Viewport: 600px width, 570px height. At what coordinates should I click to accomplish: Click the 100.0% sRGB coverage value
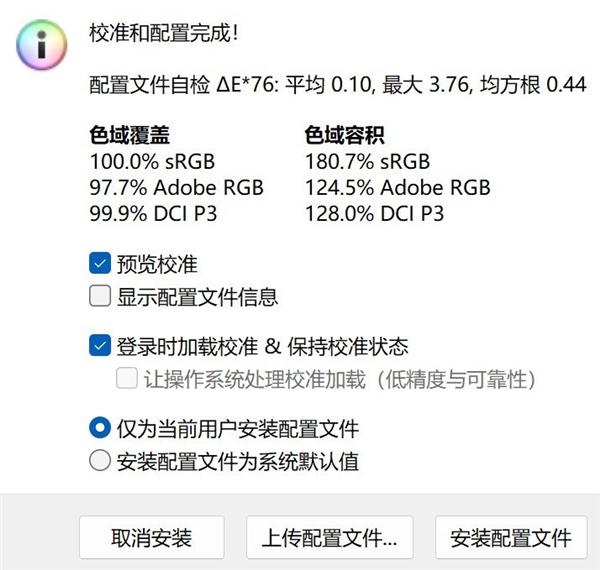(x=152, y=161)
